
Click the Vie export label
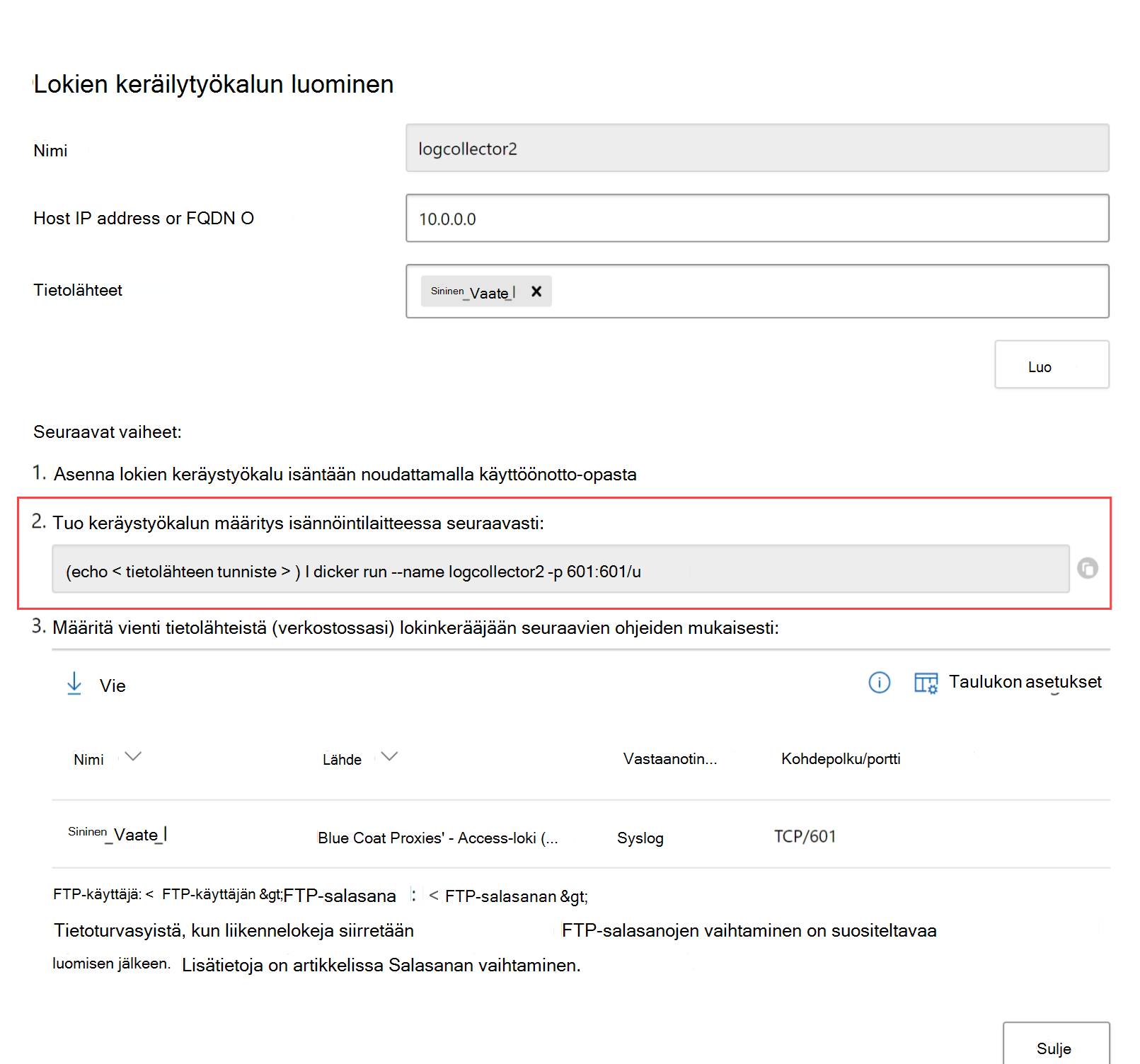(113, 686)
